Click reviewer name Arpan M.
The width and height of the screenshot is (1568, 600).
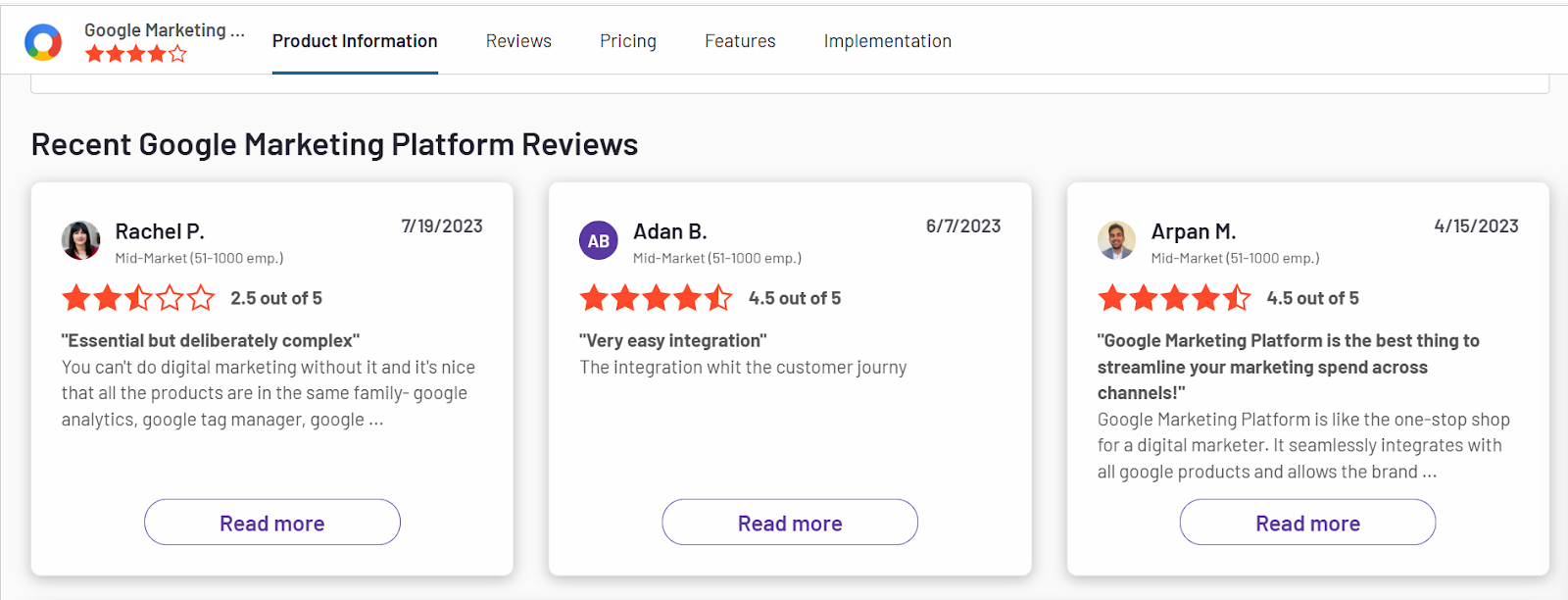point(1194,231)
